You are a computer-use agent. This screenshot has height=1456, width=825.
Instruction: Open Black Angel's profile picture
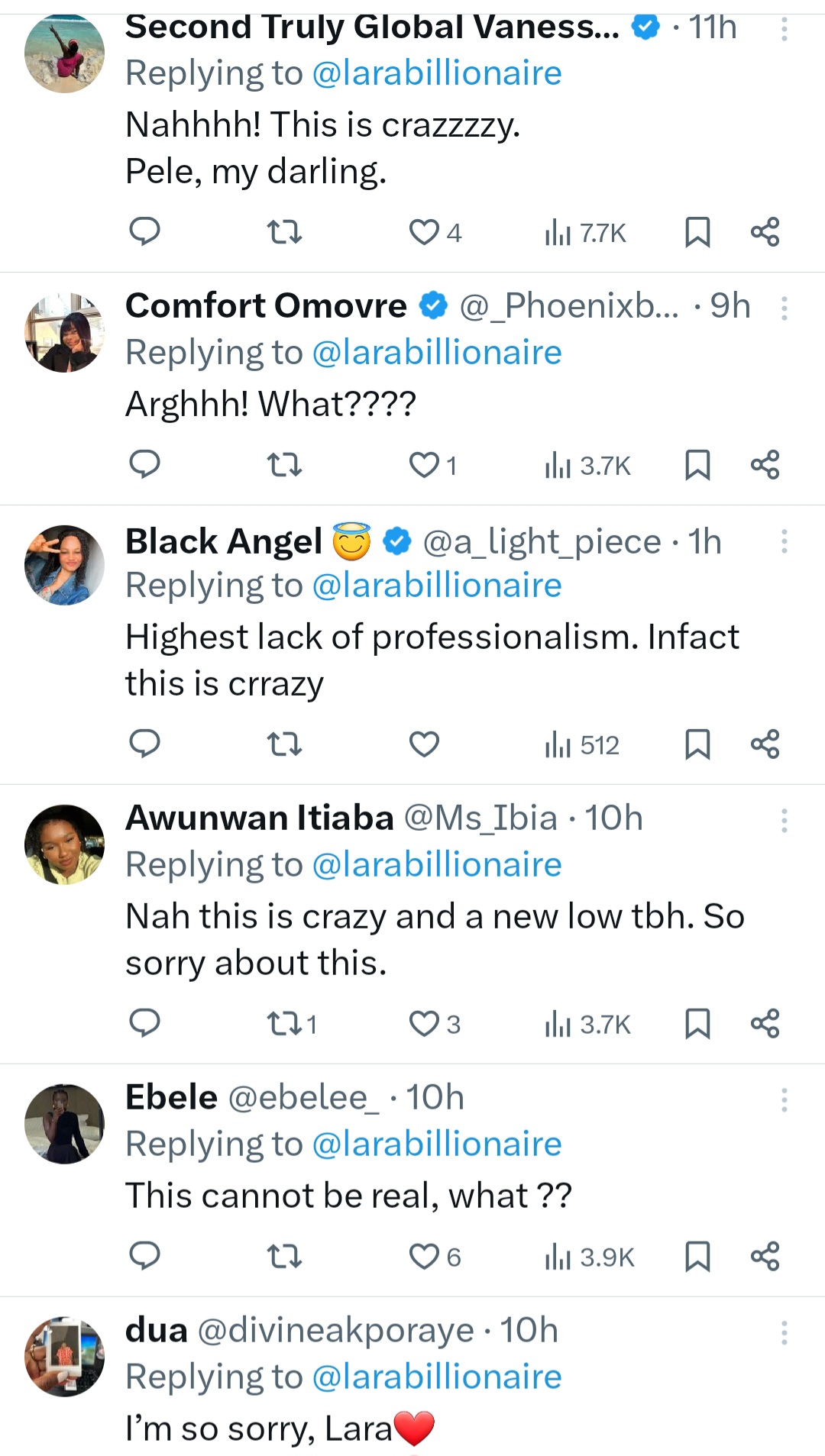(65, 565)
